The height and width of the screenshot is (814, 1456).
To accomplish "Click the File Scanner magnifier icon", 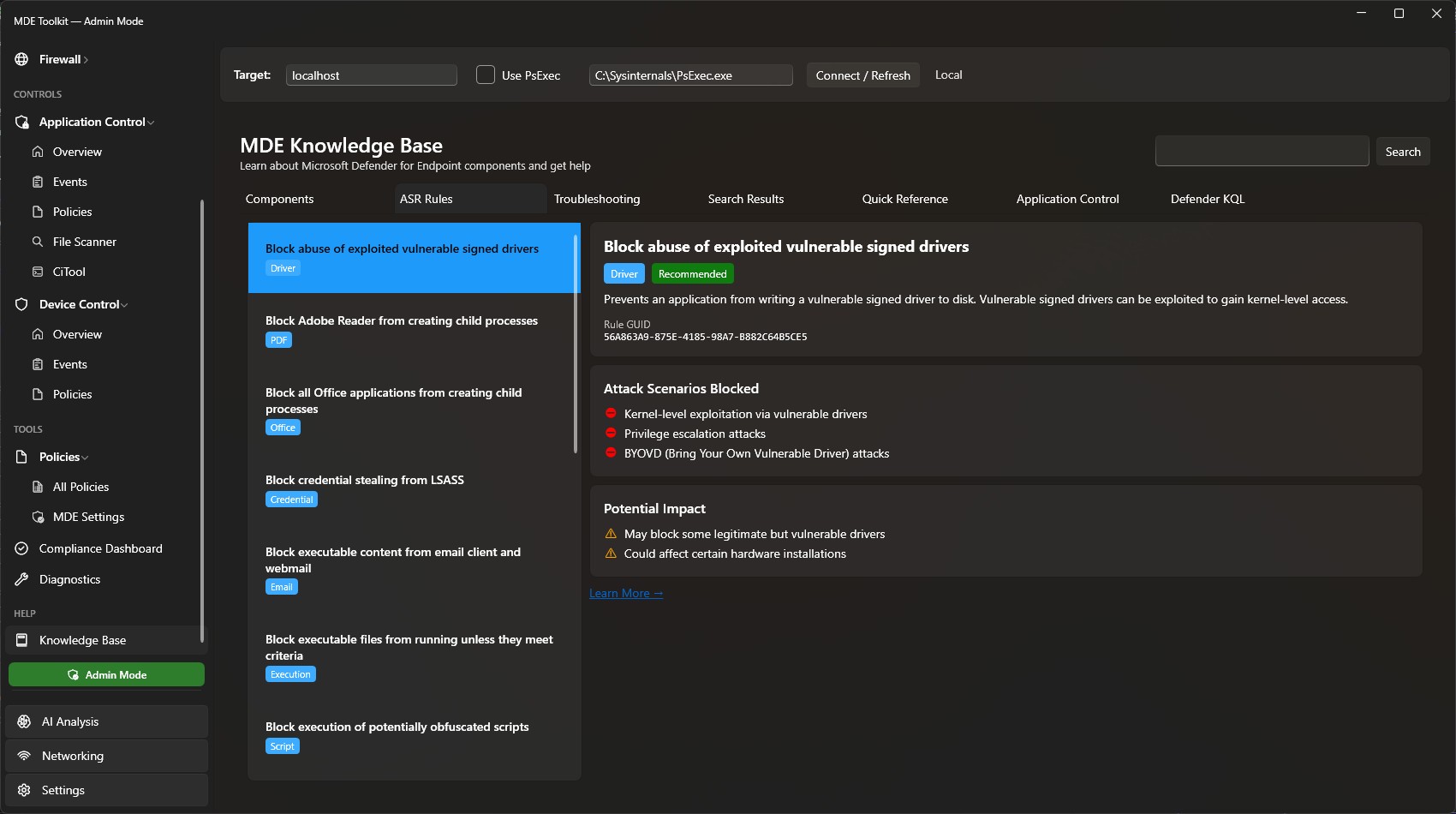I will [38, 242].
